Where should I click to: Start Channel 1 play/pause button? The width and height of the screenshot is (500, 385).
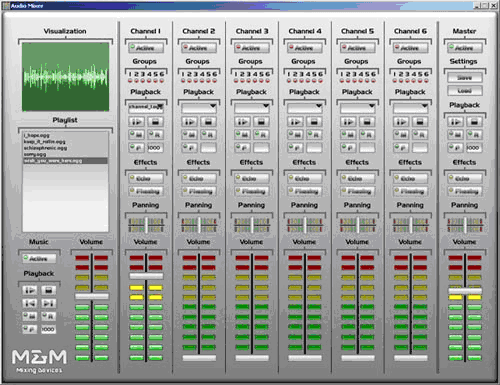(x=137, y=122)
